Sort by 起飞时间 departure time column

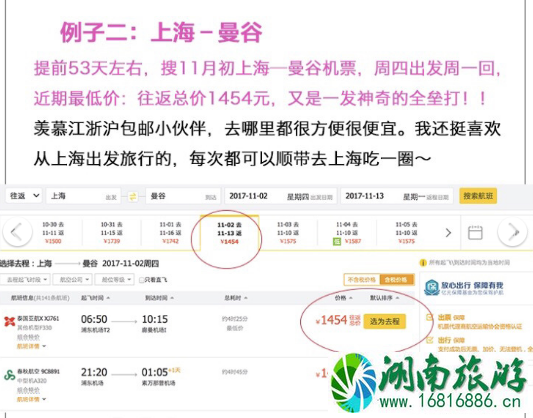[95, 298]
